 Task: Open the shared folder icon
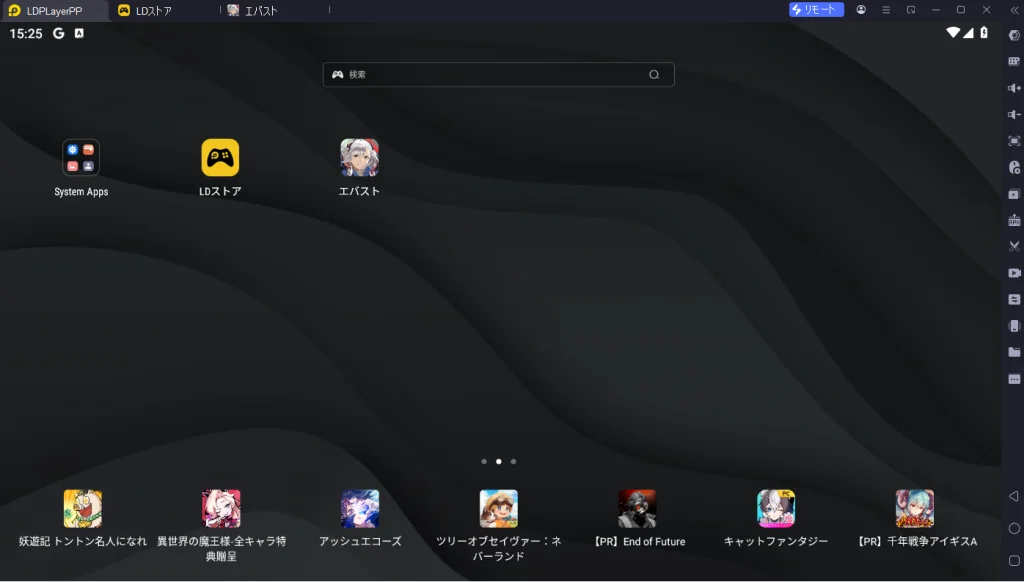pos(1014,352)
